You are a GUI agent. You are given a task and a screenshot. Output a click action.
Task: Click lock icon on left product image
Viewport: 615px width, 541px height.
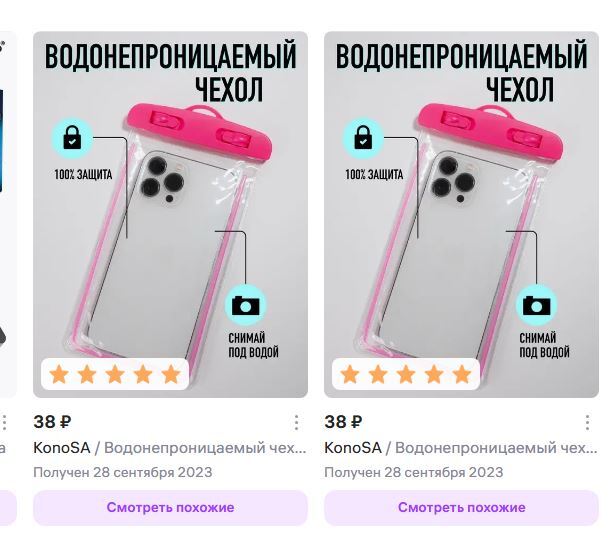pyautogui.click(x=72, y=138)
